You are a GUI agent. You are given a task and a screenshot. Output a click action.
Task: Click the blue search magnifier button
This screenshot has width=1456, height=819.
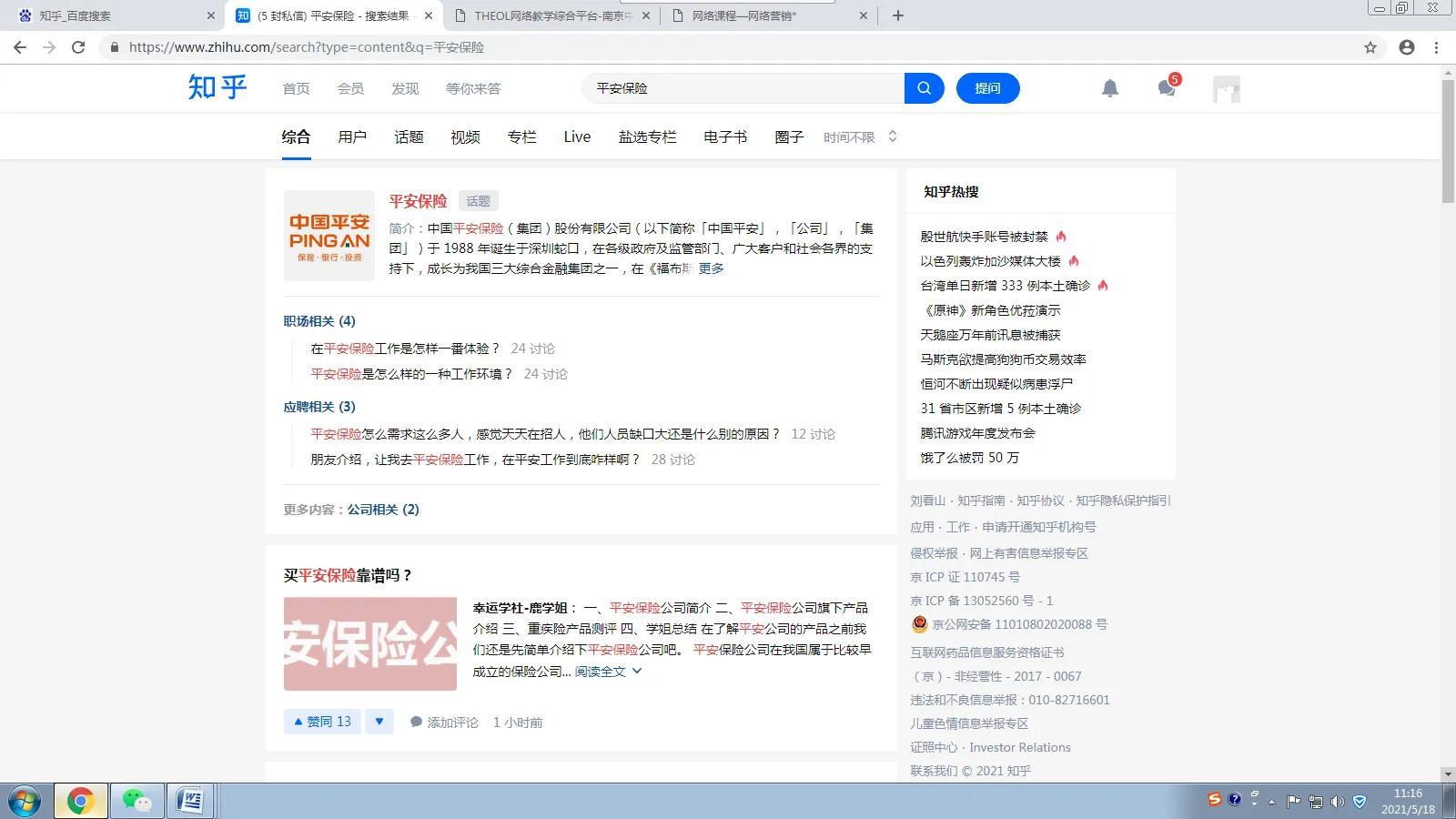(924, 88)
